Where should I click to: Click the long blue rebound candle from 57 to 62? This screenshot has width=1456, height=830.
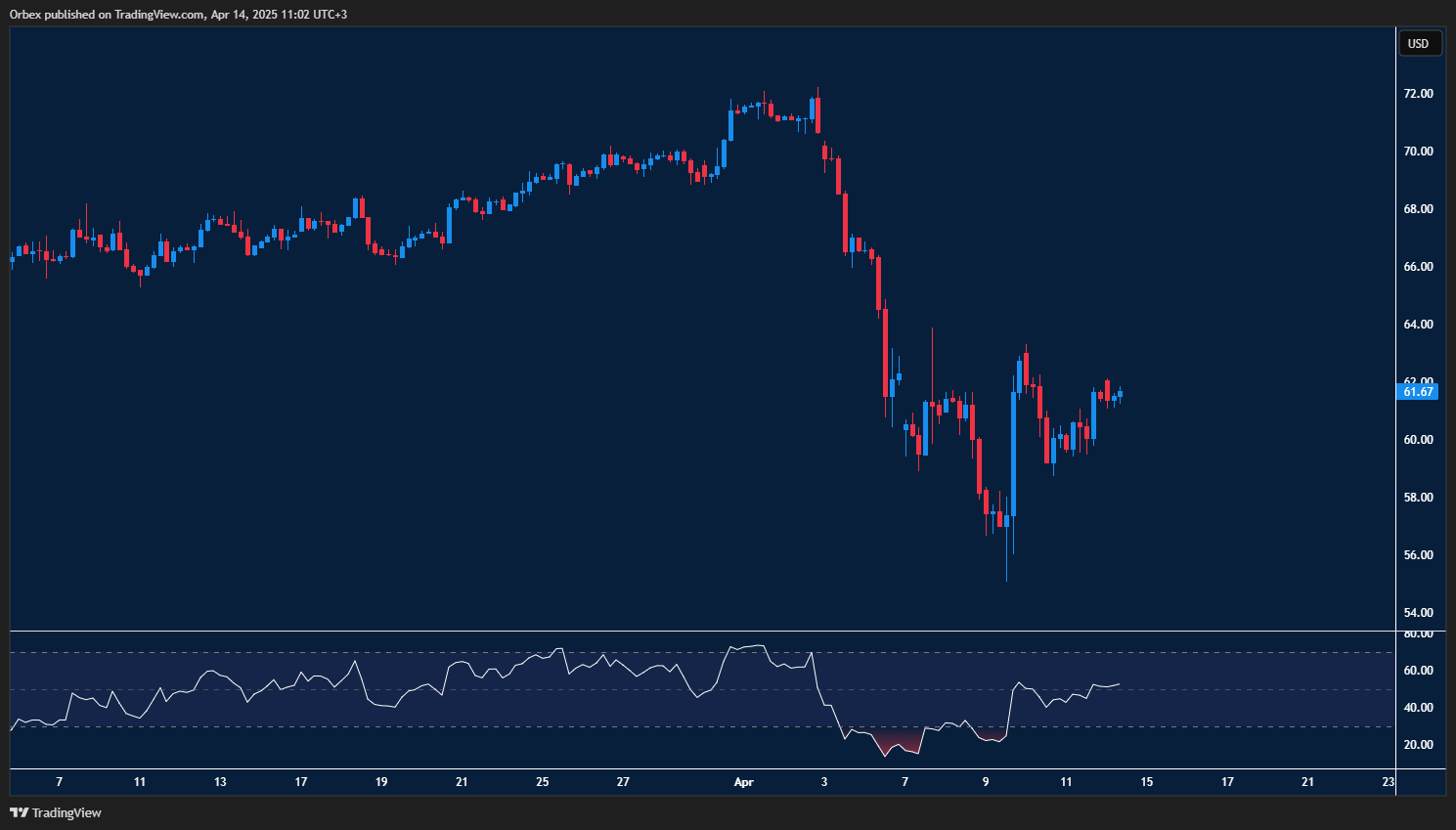[1013, 454]
